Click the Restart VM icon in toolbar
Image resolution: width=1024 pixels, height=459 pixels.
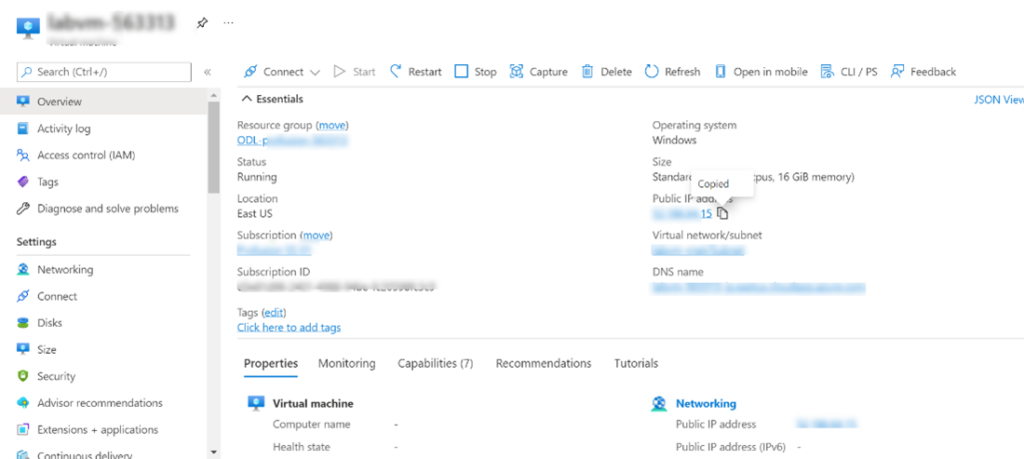click(397, 72)
